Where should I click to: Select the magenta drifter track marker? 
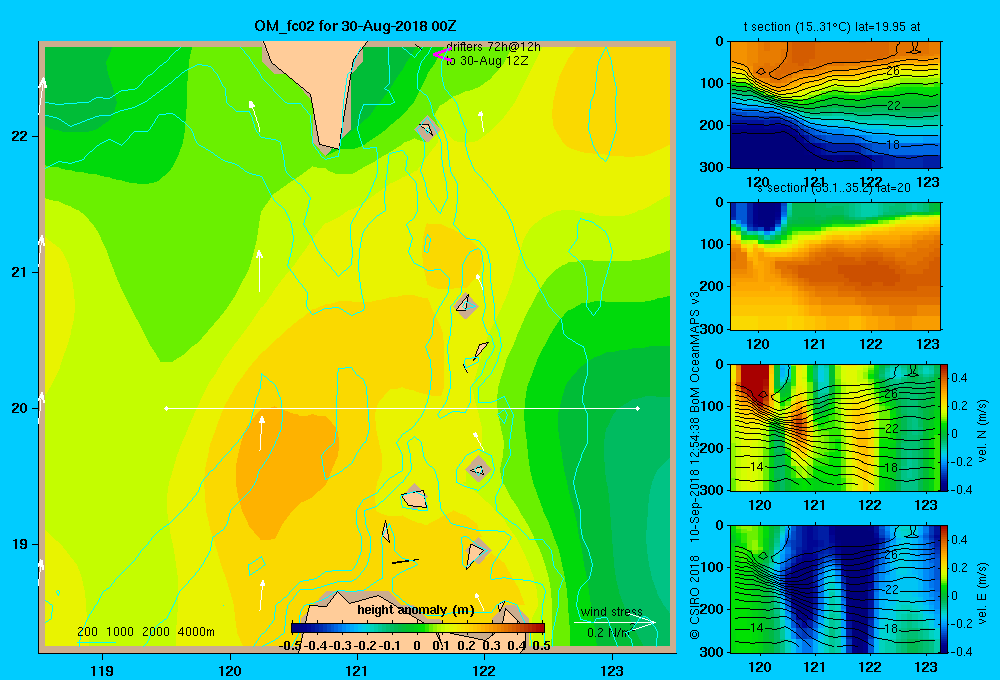(442, 55)
